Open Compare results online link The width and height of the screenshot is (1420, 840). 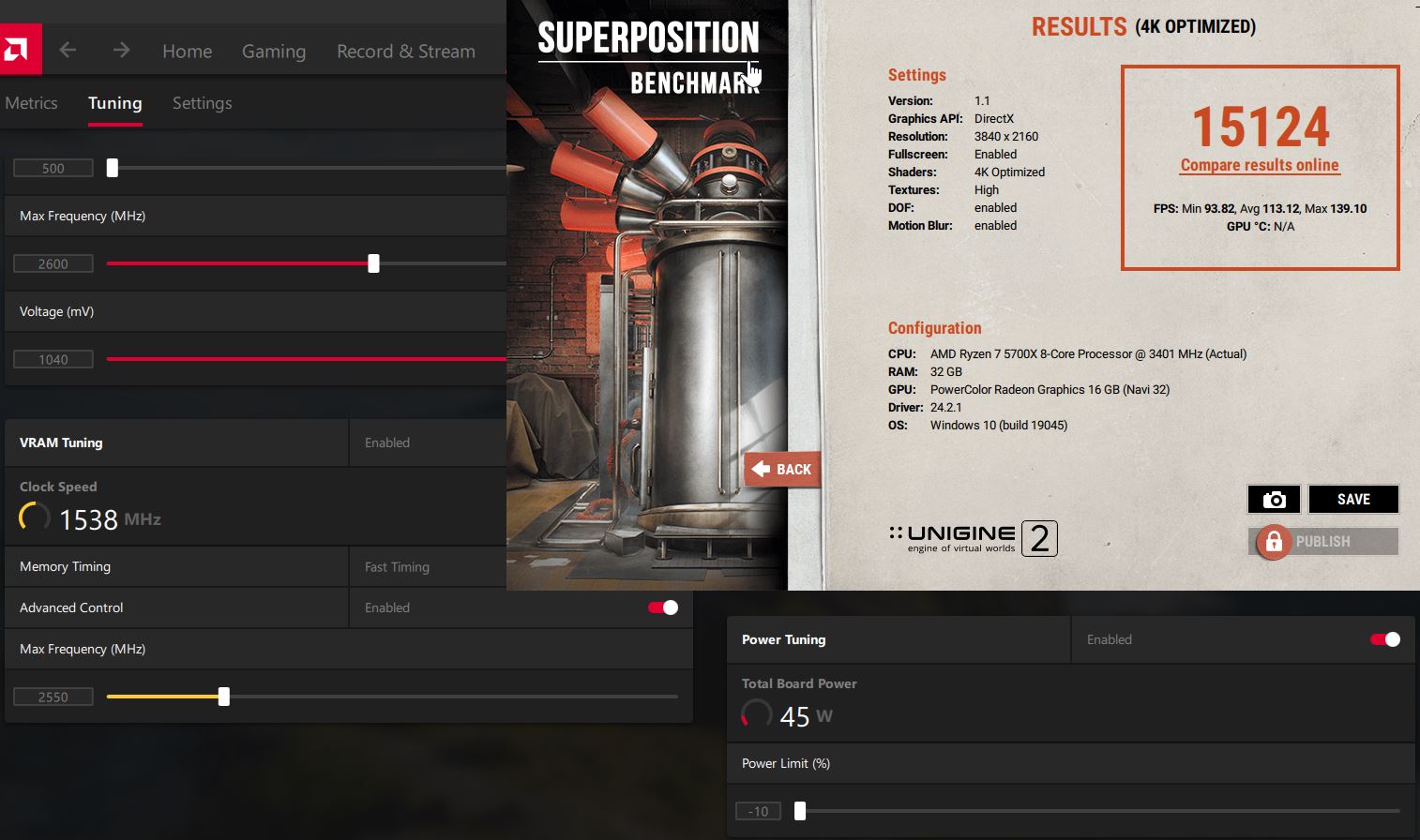click(x=1260, y=165)
